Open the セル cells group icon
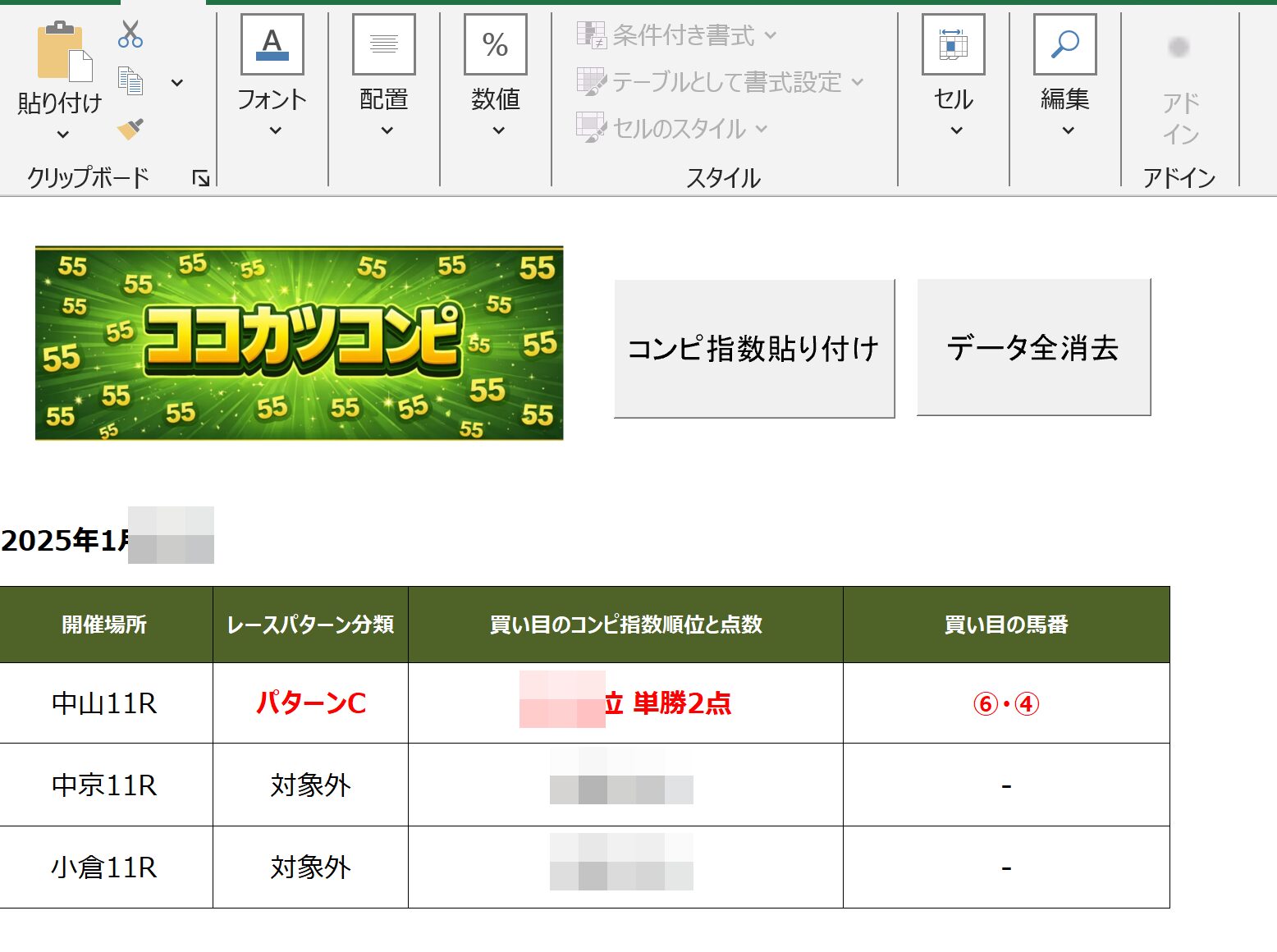Image resolution: width=1277 pixels, height=952 pixels. tap(953, 44)
